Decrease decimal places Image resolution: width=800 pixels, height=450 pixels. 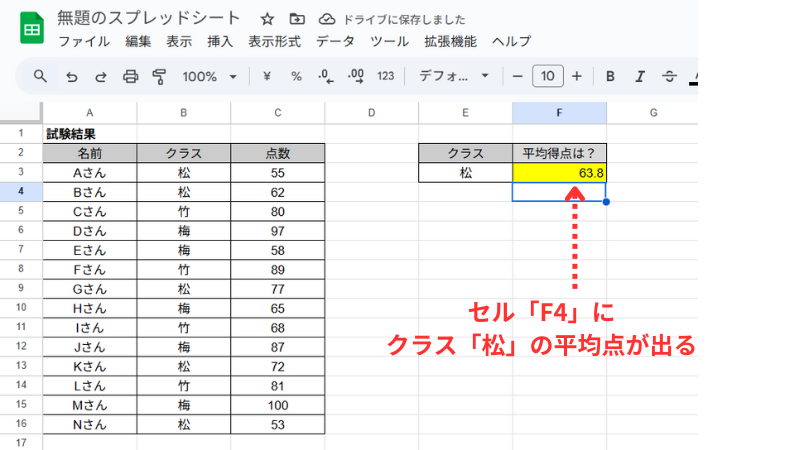coord(326,77)
